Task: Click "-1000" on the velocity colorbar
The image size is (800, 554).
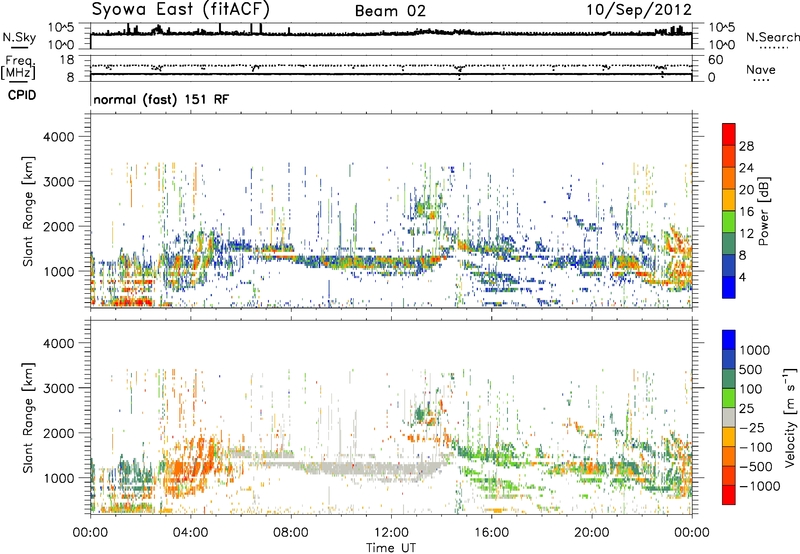Action: click(x=760, y=486)
